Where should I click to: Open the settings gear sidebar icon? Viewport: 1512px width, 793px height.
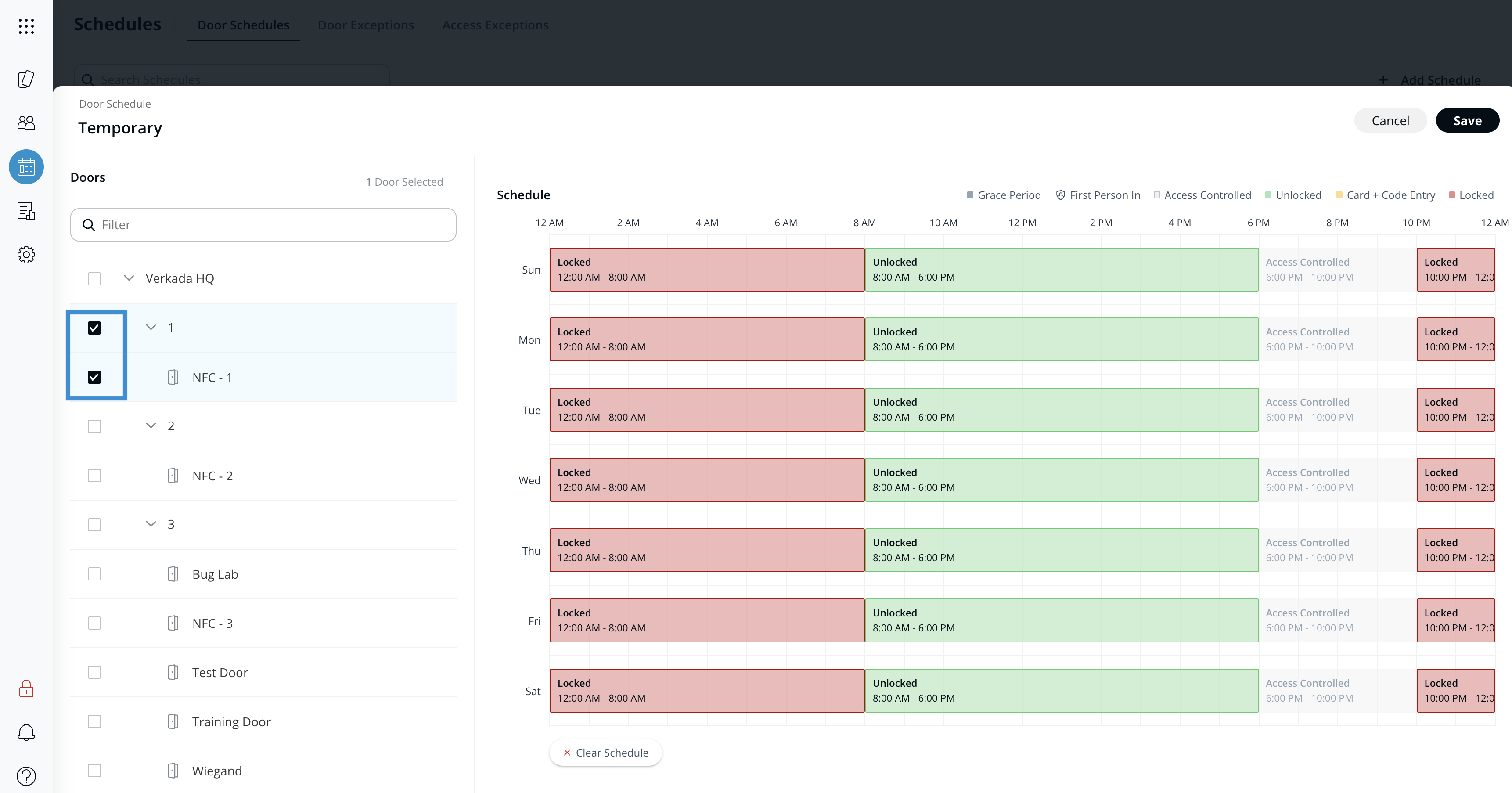point(26,254)
